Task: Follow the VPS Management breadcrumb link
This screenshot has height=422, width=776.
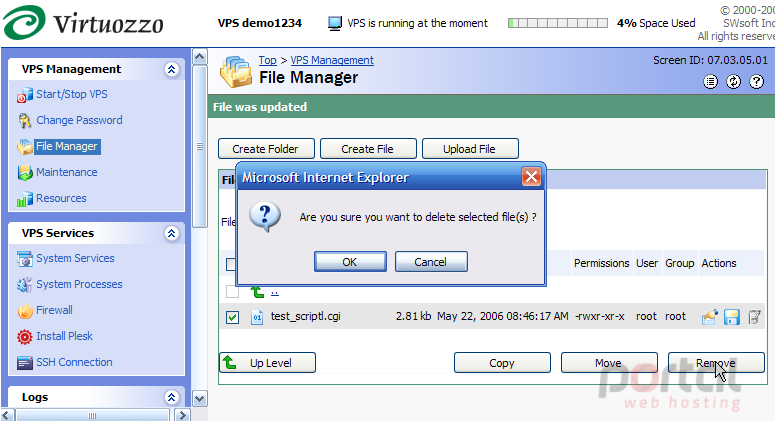Action: [x=332, y=60]
